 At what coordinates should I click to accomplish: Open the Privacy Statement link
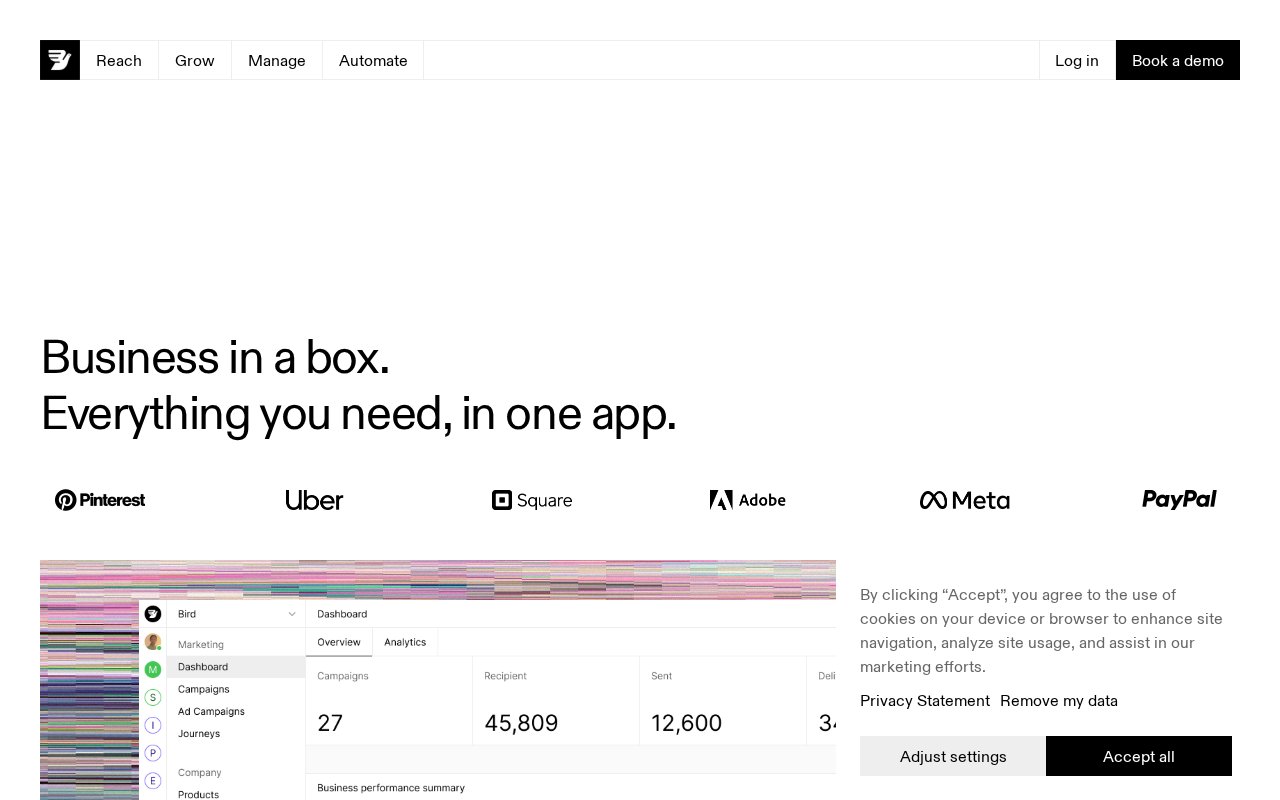tap(925, 701)
